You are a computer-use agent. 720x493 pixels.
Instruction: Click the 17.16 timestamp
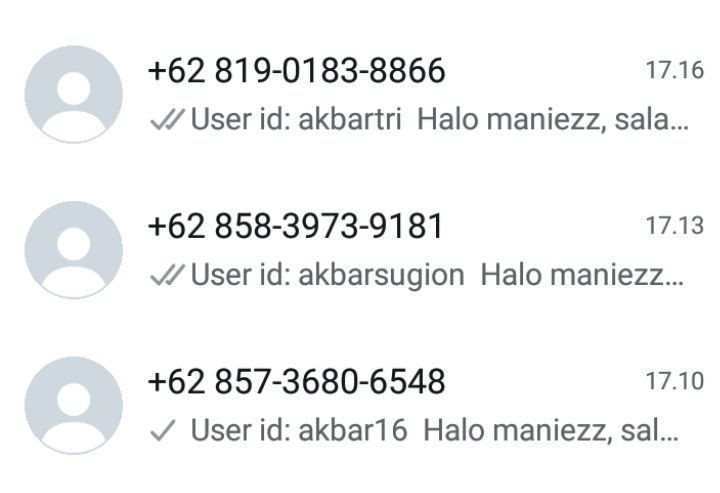tap(675, 70)
